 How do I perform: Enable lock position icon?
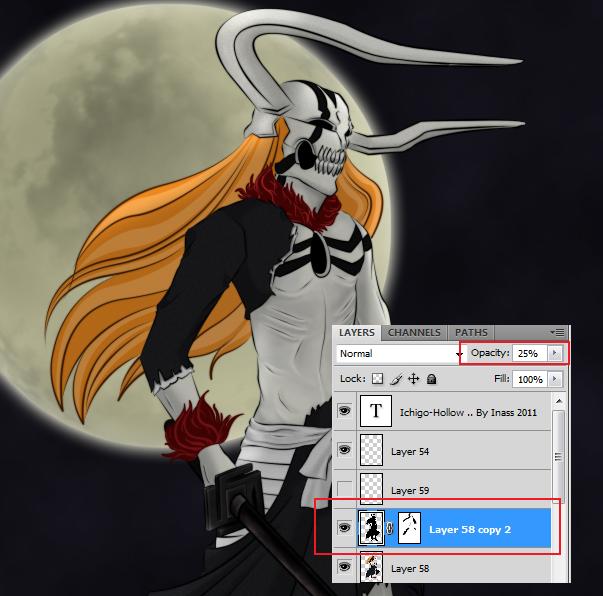point(413,379)
